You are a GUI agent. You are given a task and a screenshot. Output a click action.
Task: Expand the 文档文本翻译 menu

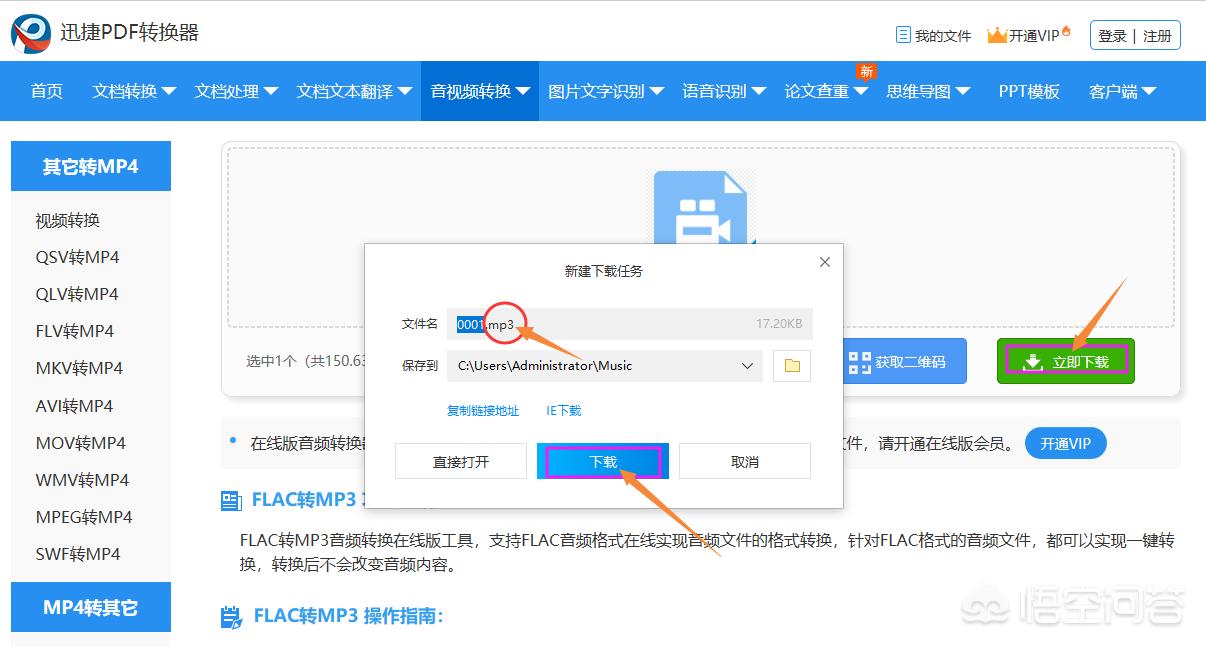(354, 91)
